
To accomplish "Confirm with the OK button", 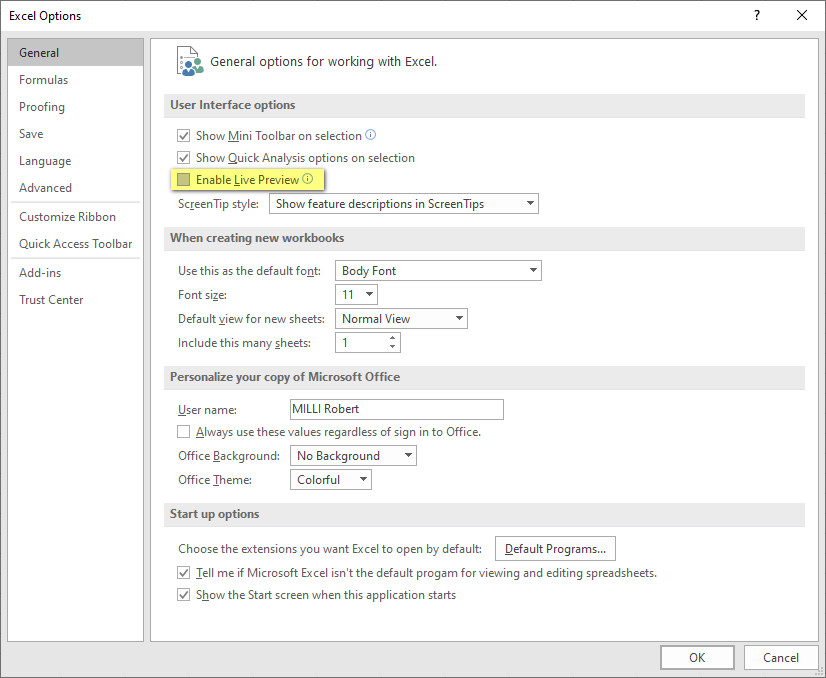I will (697, 657).
